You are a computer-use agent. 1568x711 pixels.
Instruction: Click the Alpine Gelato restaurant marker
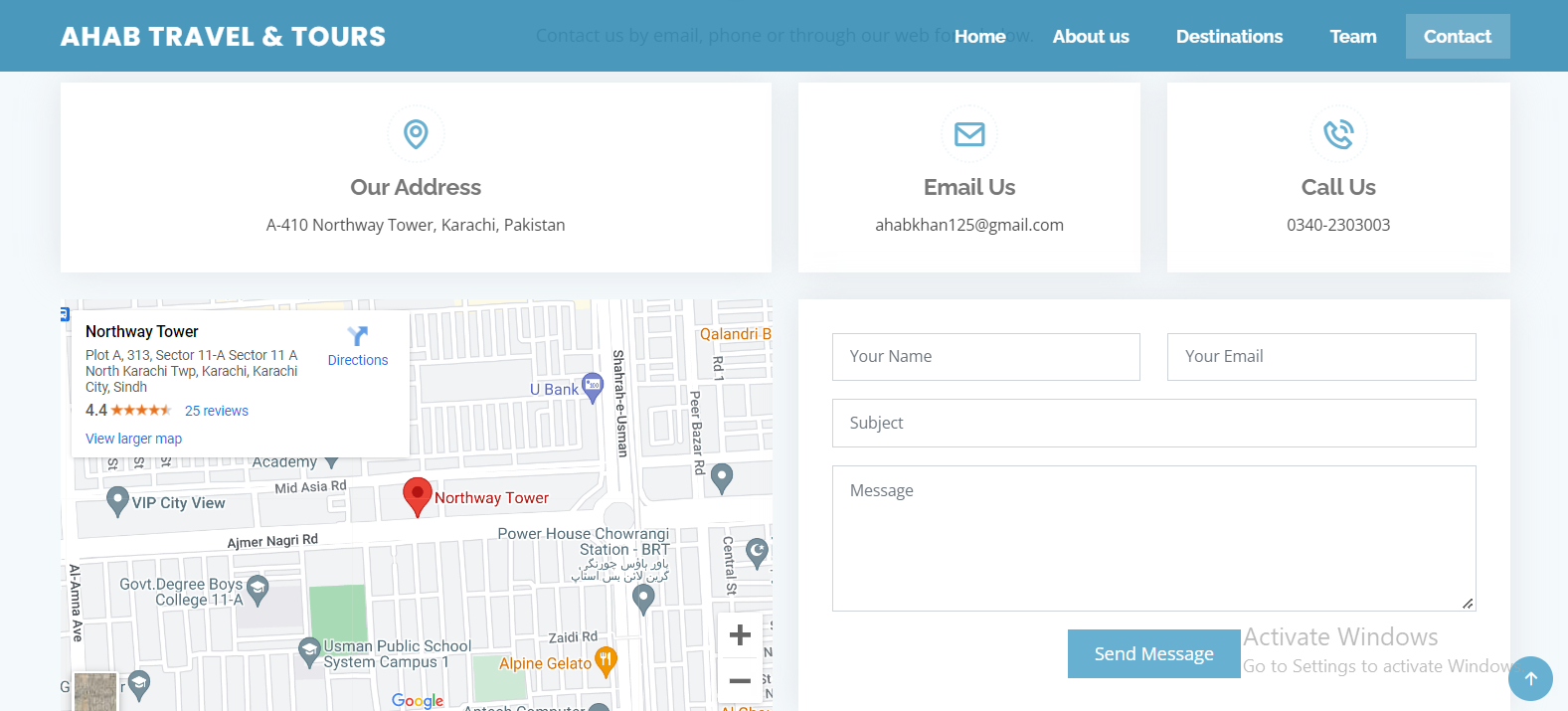click(x=606, y=660)
